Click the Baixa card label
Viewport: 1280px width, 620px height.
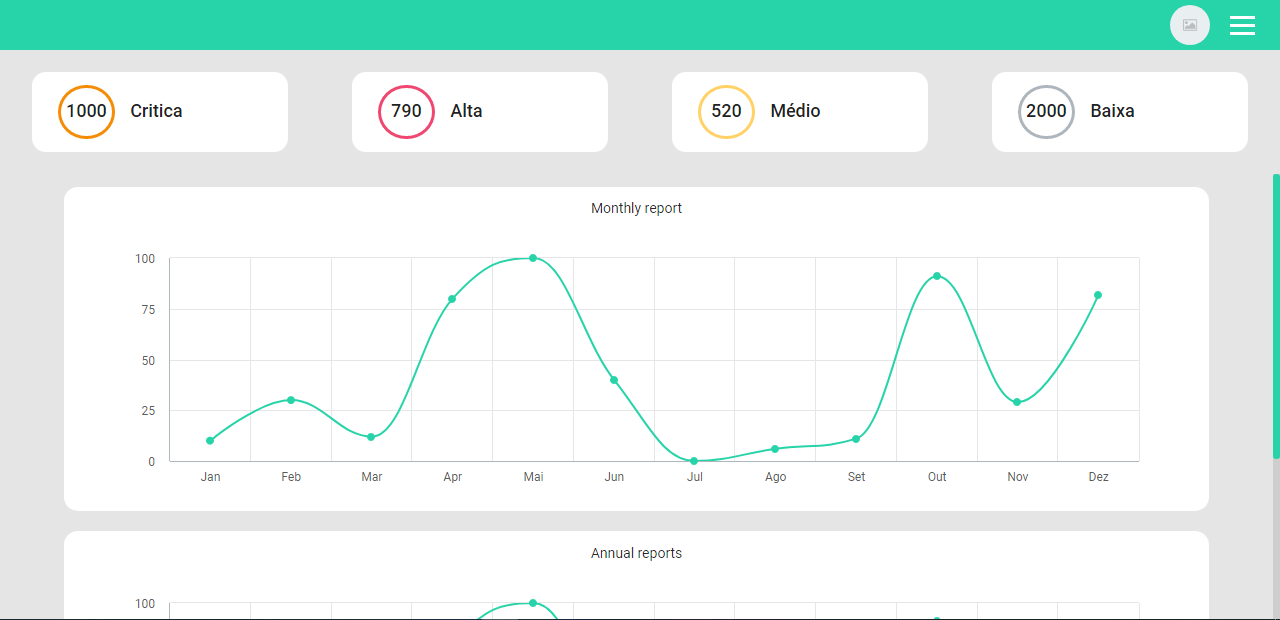[x=1112, y=111]
